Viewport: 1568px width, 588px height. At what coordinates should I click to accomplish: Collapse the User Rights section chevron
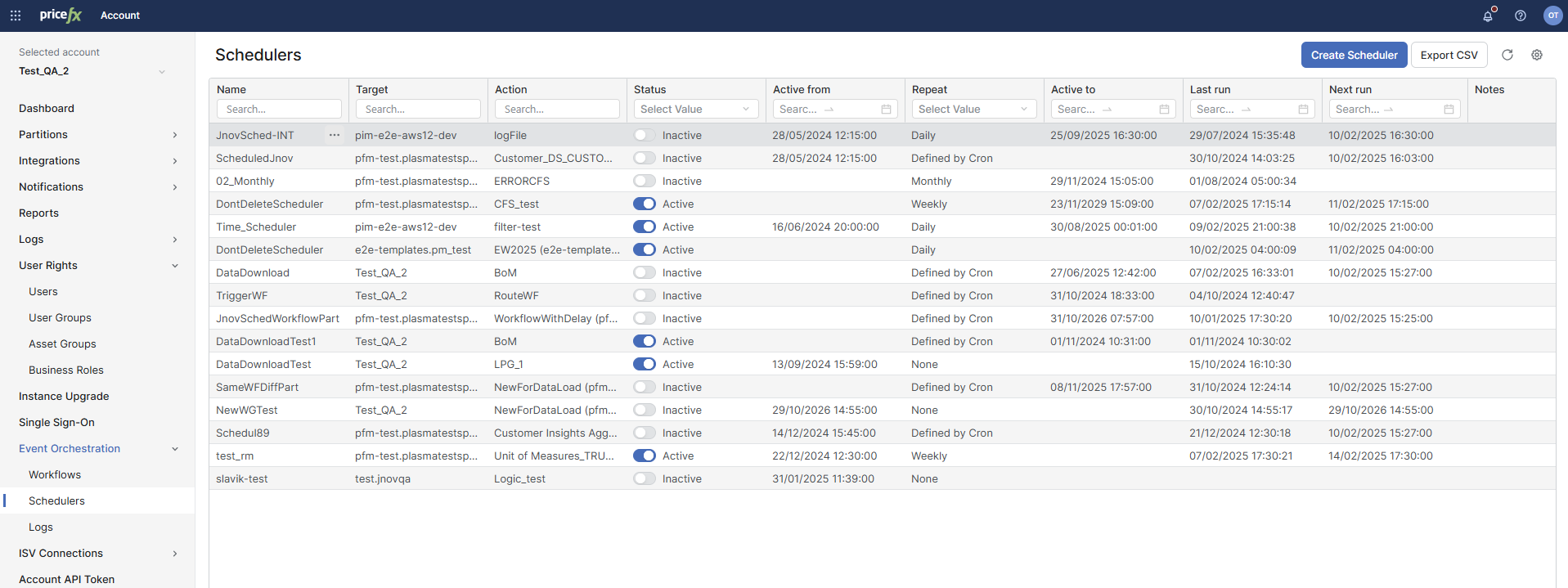[x=175, y=266]
